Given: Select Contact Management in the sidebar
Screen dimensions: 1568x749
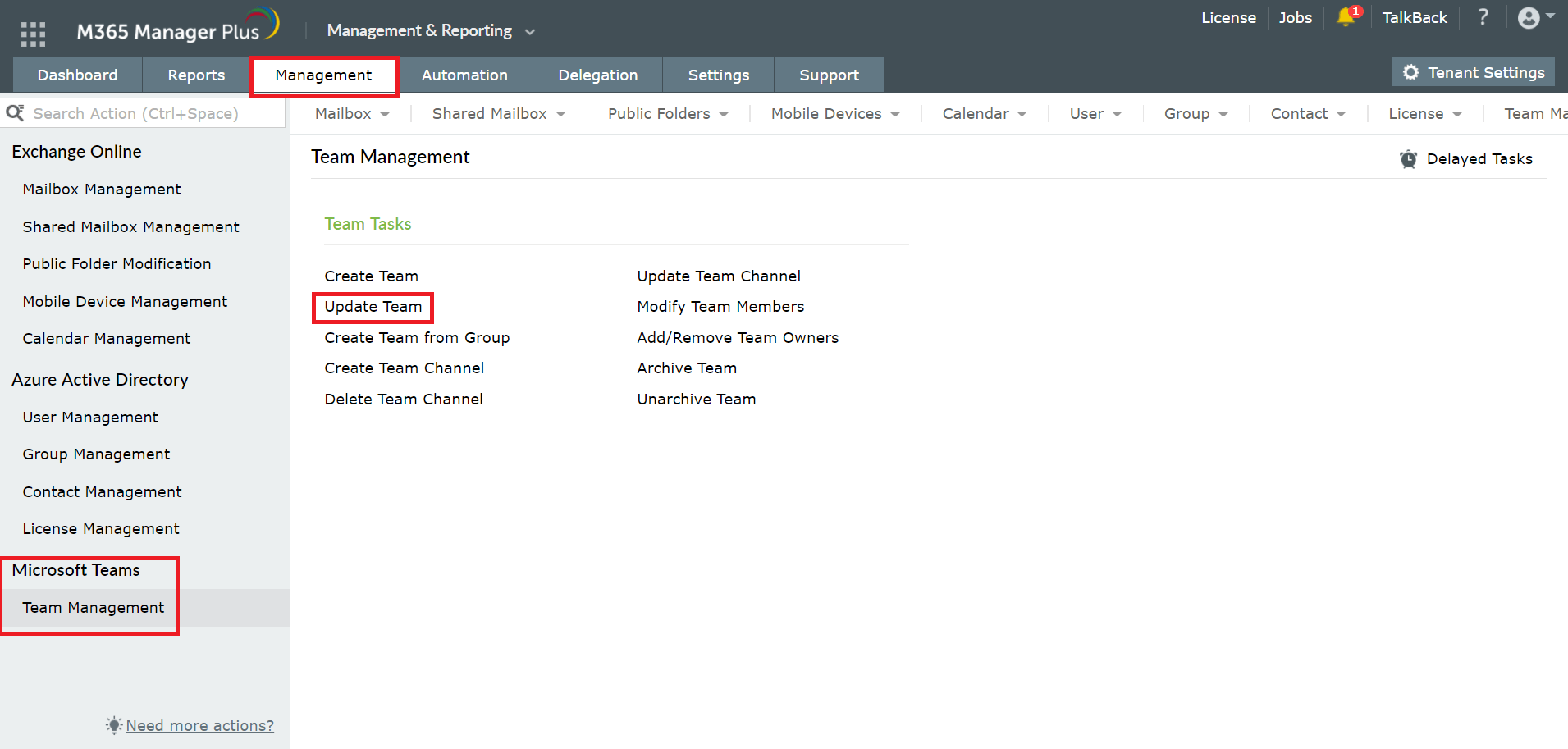Looking at the screenshot, I should 102,492.
